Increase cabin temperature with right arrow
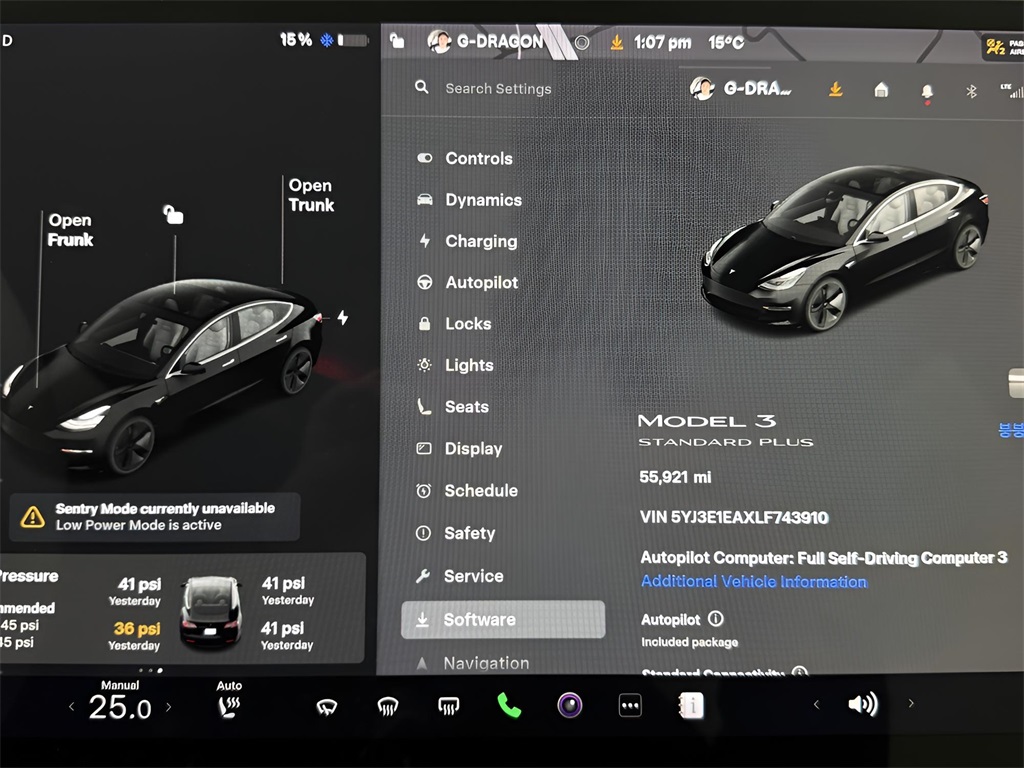 pyautogui.click(x=168, y=707)
